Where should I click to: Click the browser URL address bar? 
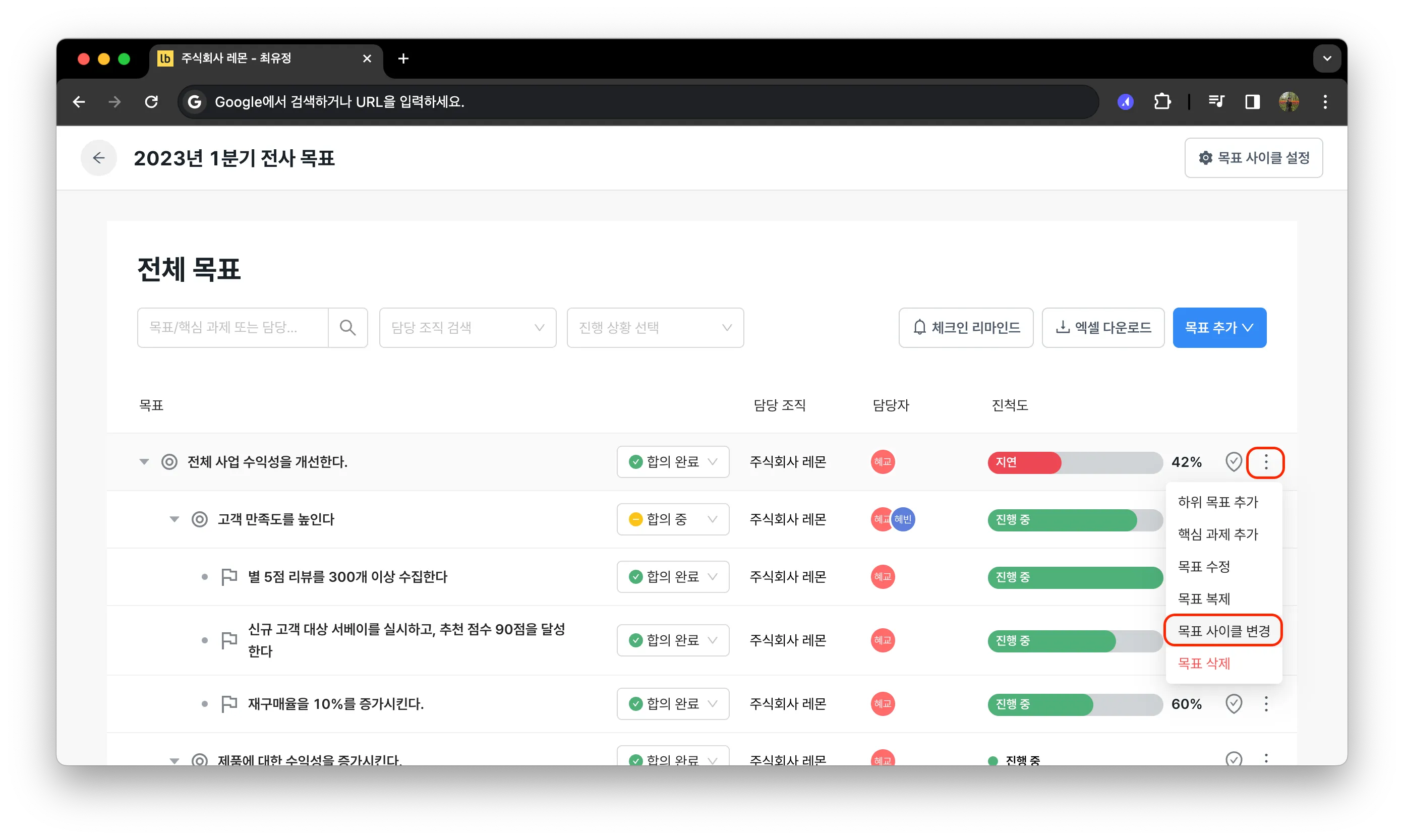pos(638,102)
